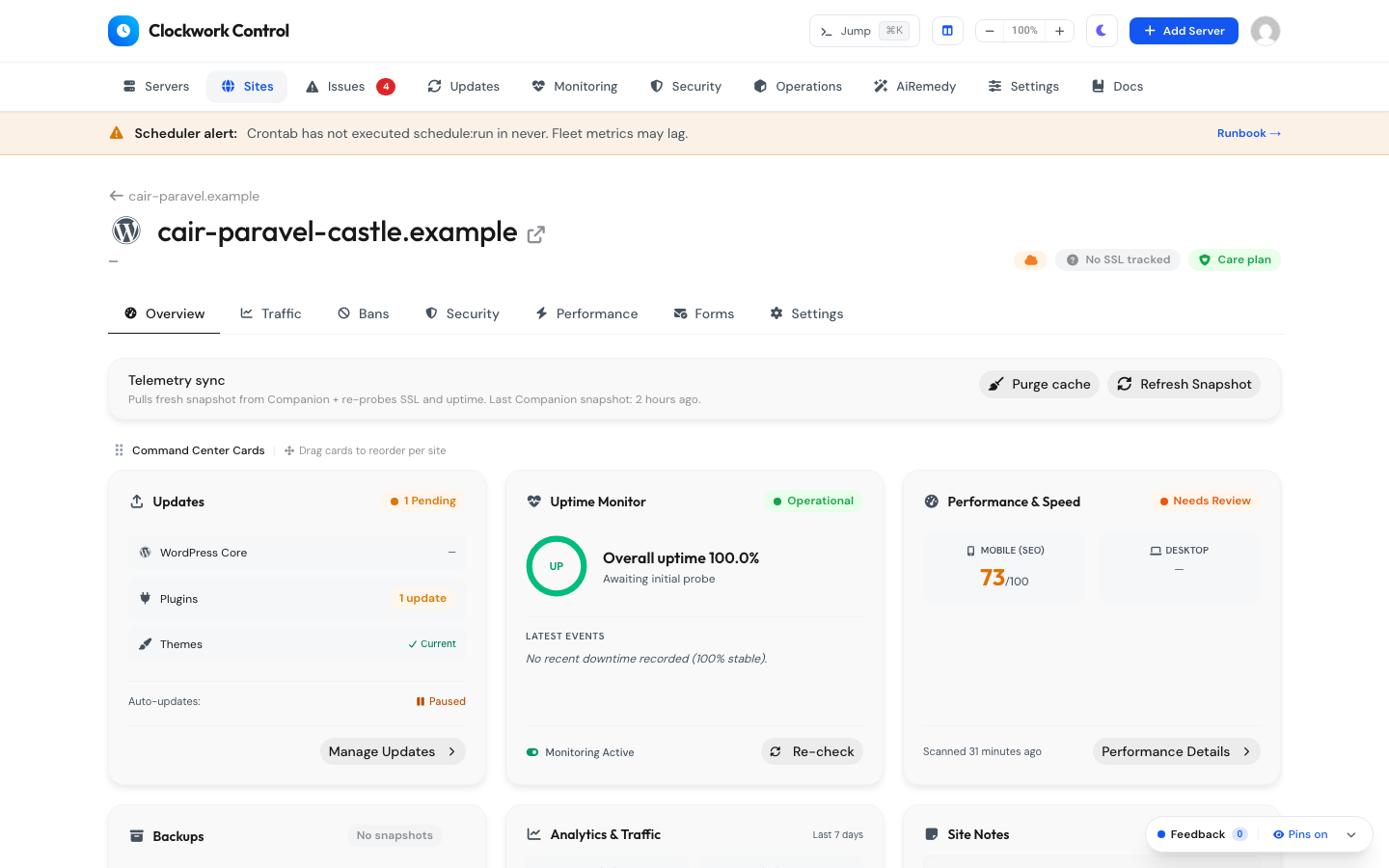1389x868 pixels.
Task: Click the circular UP uptime gauge
Action: pos(557,566)
